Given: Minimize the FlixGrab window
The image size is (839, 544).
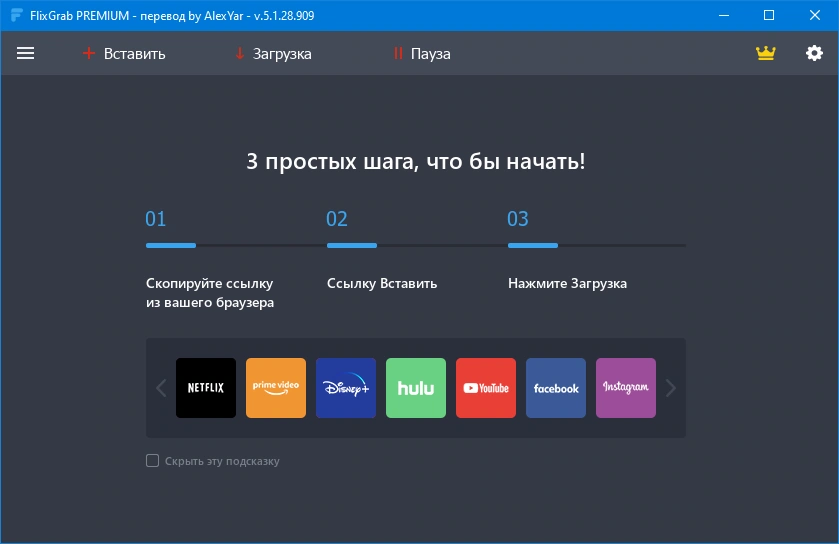Looking at the screenshot, I should pyautogui.click(x=723, y=15).
